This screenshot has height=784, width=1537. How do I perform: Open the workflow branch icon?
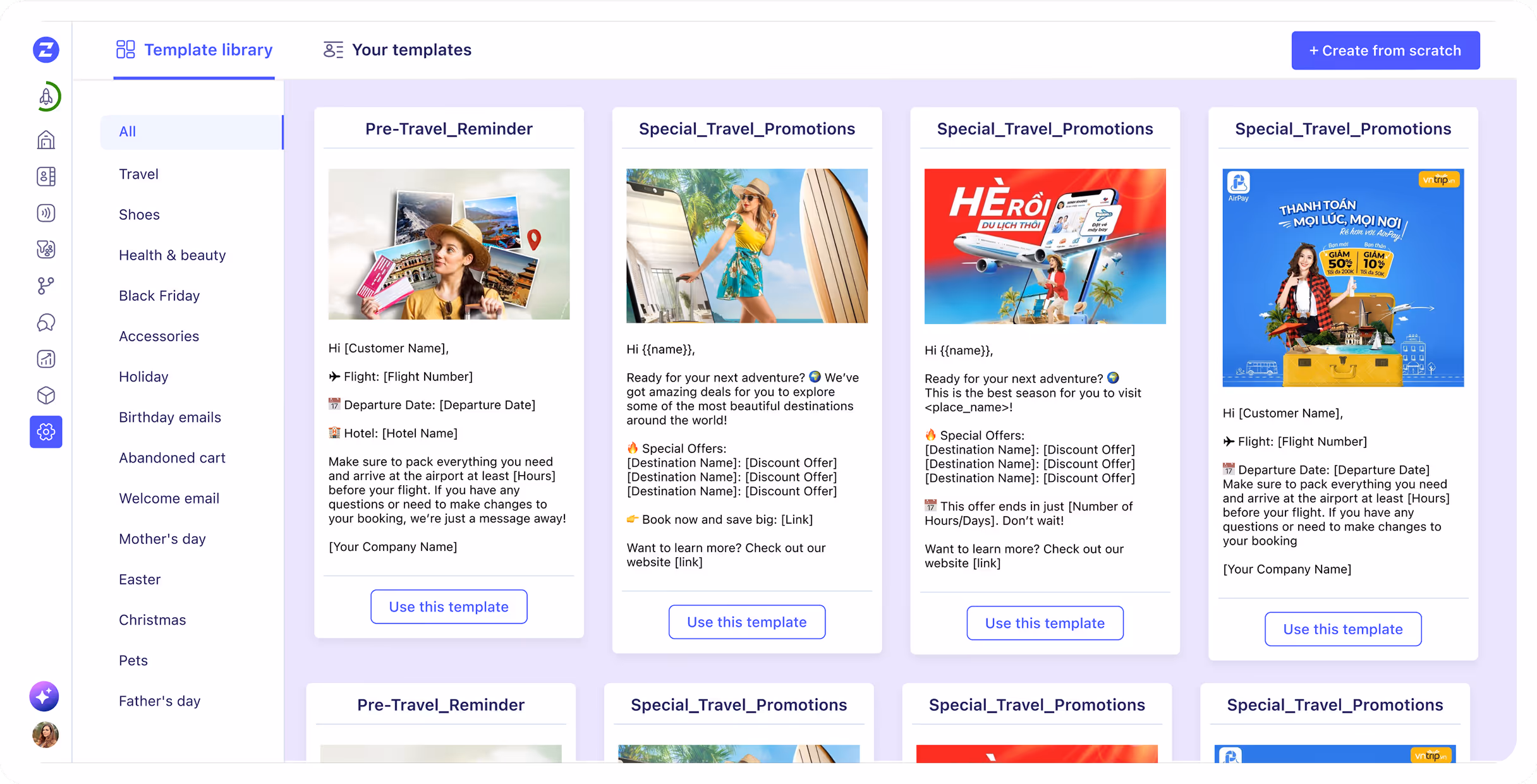[x=46, y=286]
